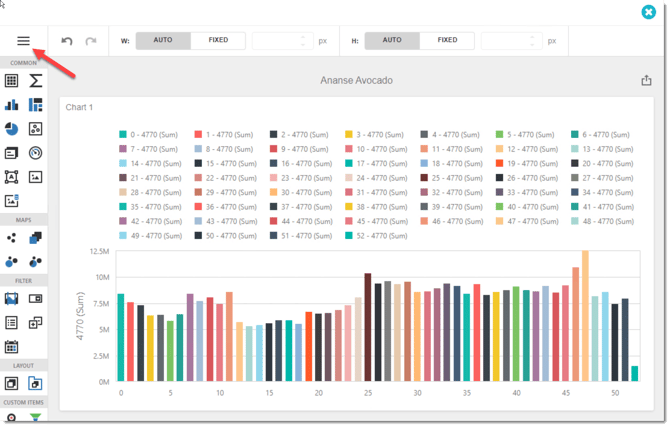Set height mode to AUTO
Screen dimensions: 670x427
pyautogui.click(x=392, y=40)
